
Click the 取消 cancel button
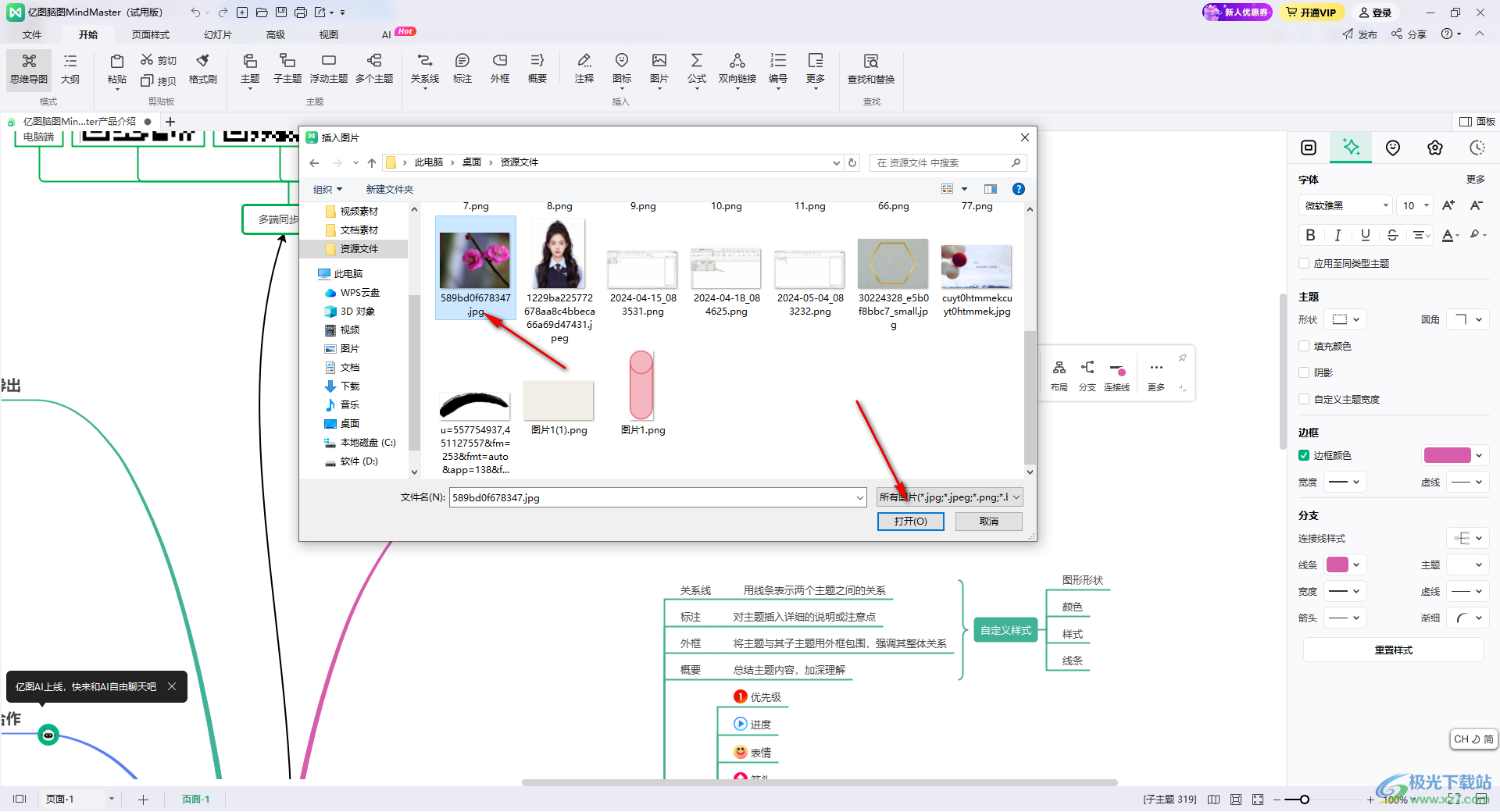[x=989, y=522]
